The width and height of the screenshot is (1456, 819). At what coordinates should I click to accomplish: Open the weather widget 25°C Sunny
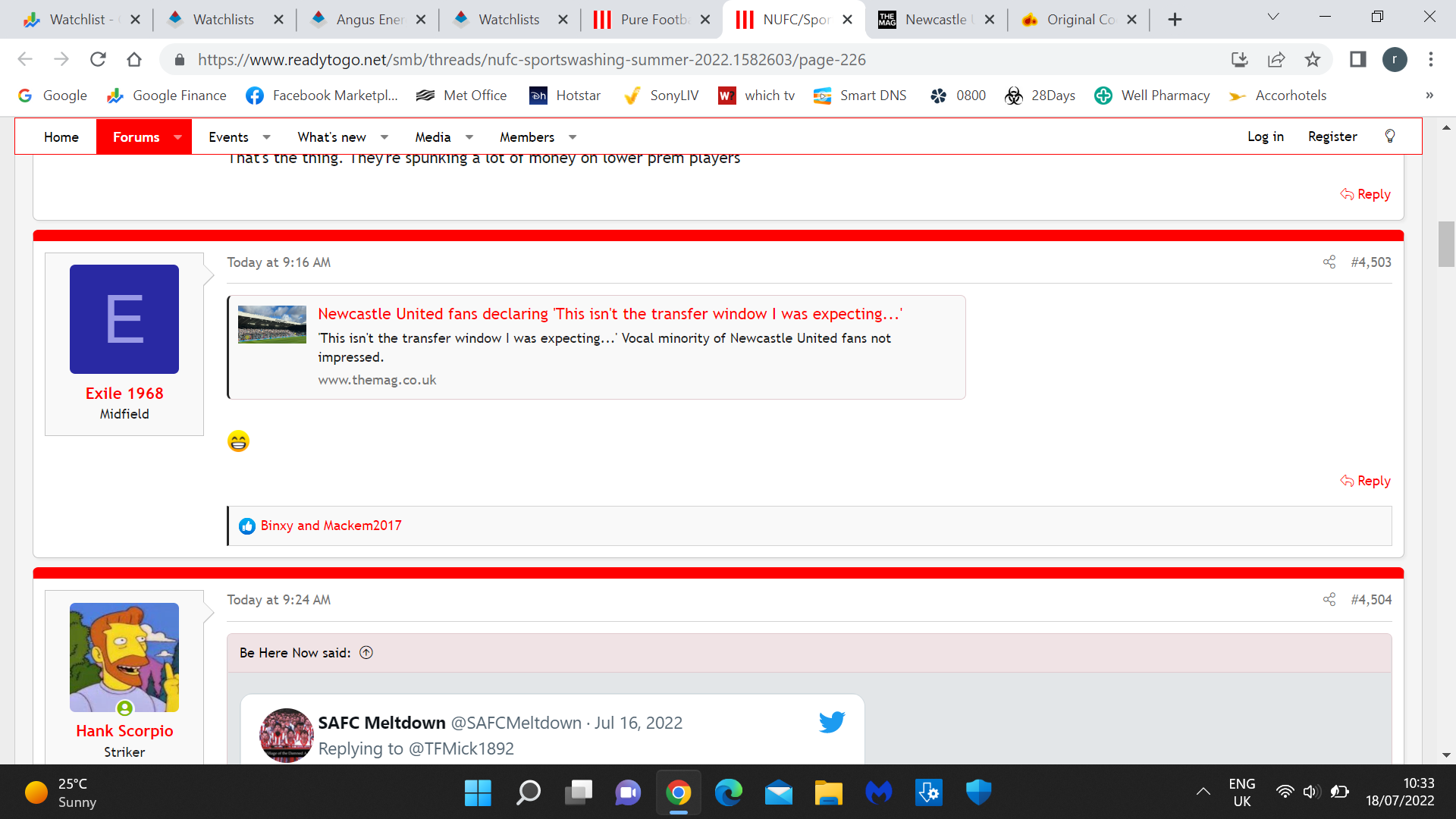tap(62, 792)
